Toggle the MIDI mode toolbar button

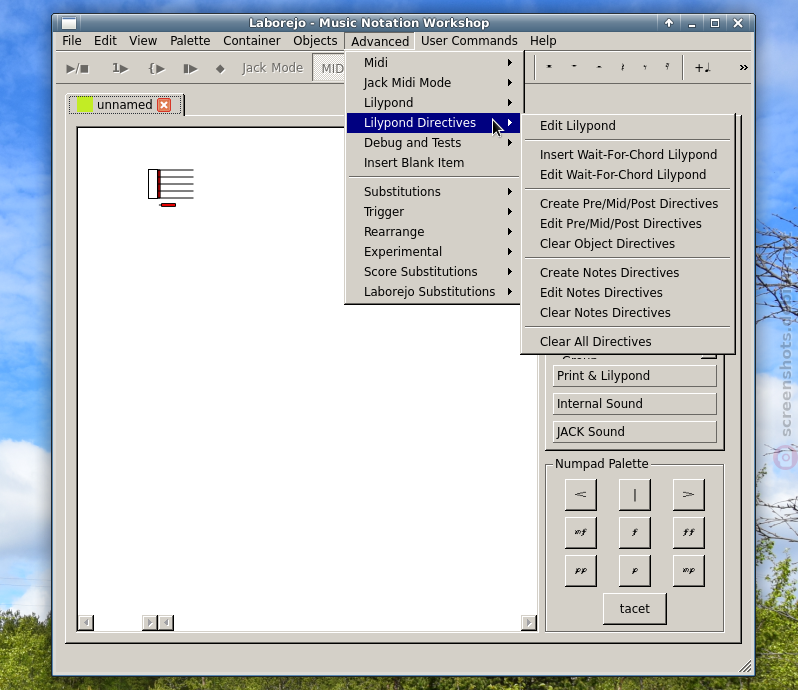pos(329,68)
